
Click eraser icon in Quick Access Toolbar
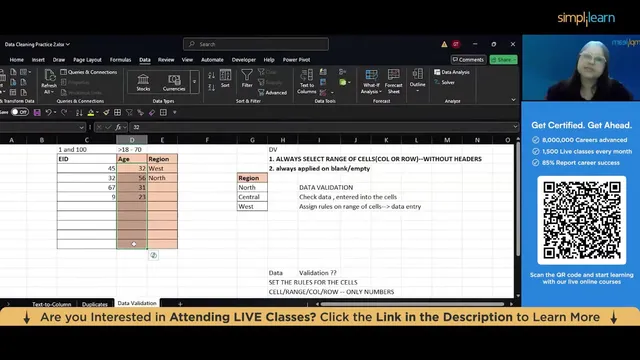click(152, 112)
